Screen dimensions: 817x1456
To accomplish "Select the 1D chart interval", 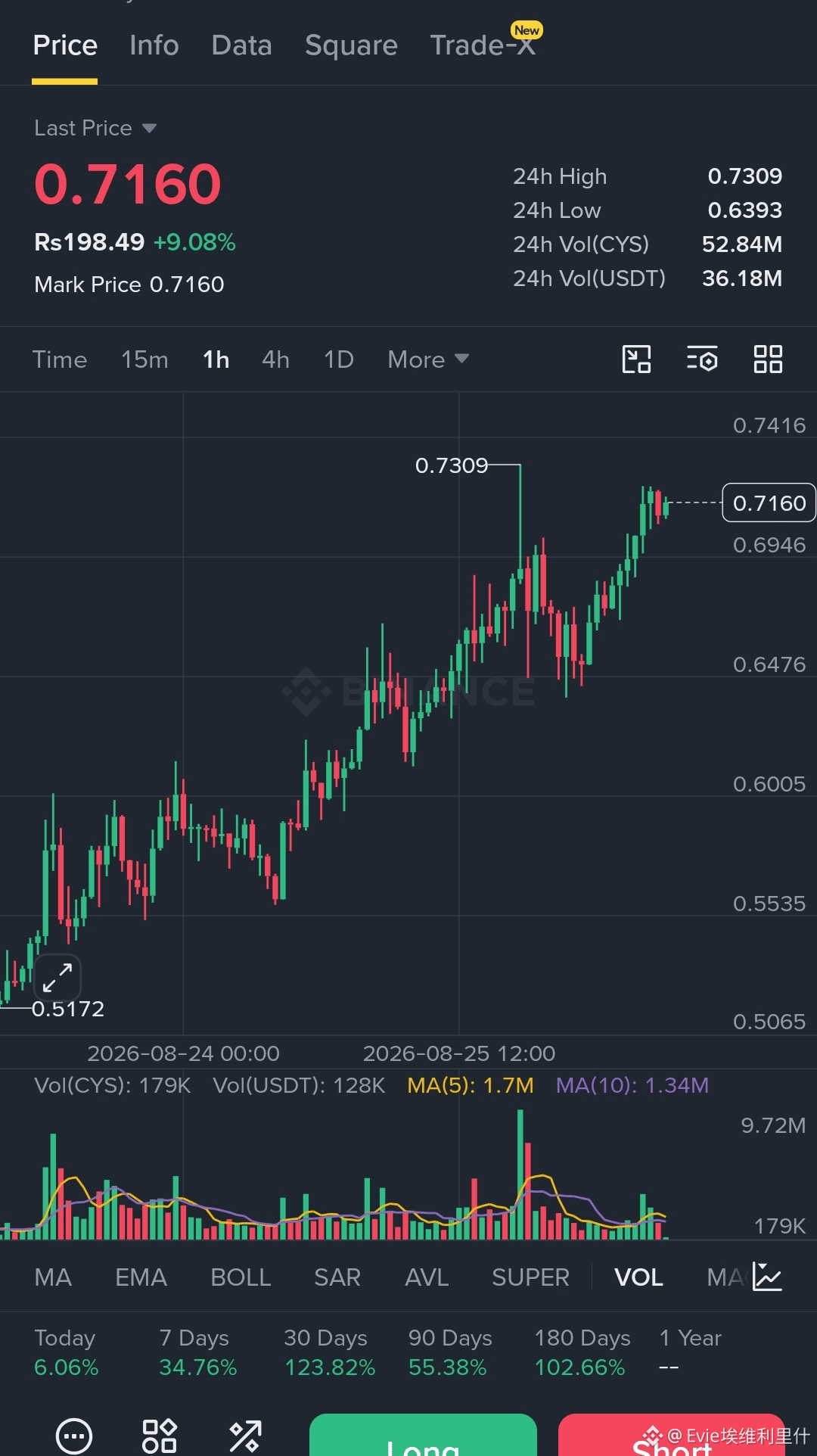I will (x=339, y=359).
